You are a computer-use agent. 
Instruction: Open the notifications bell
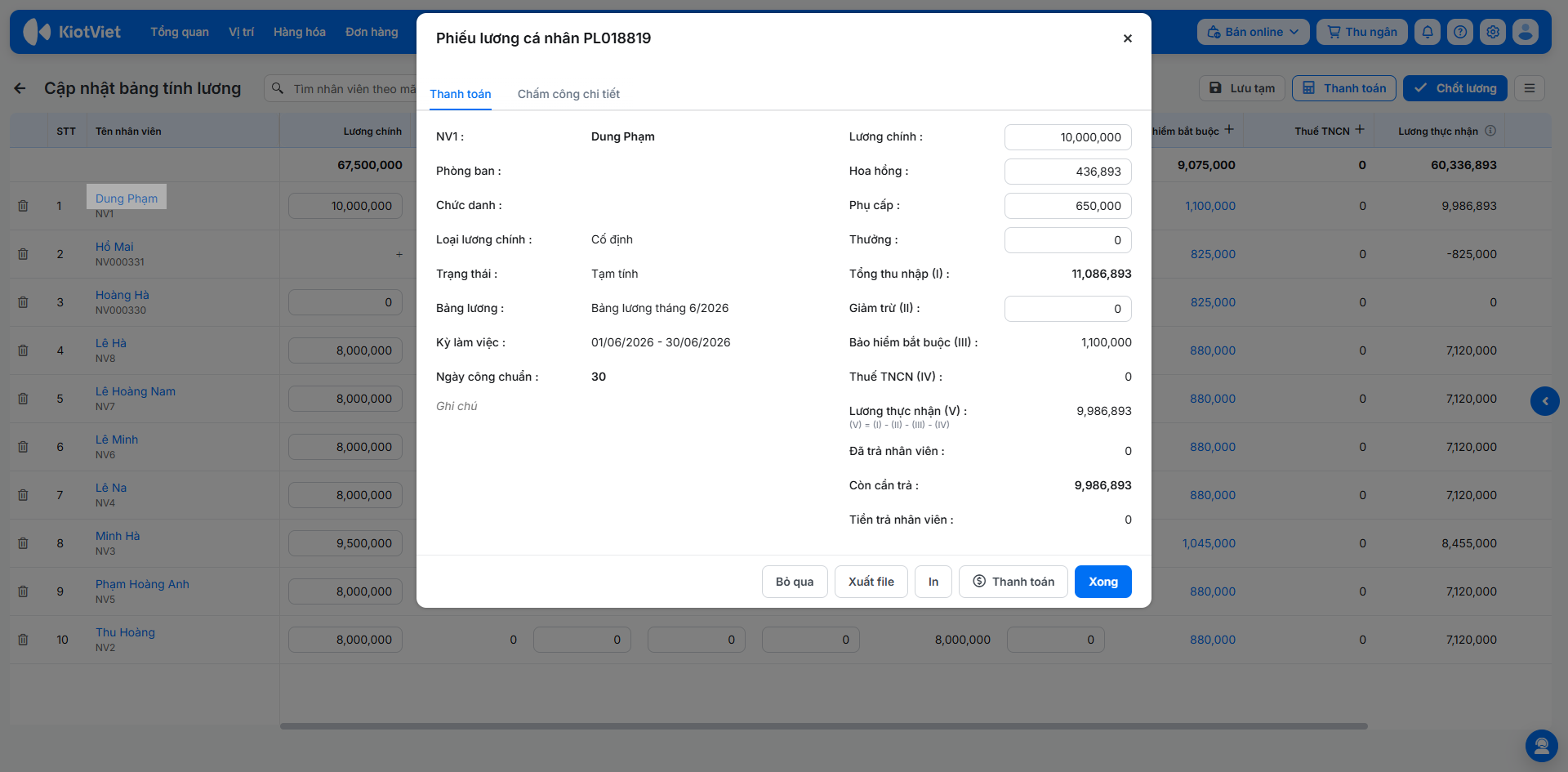[x=1428, y=32]
